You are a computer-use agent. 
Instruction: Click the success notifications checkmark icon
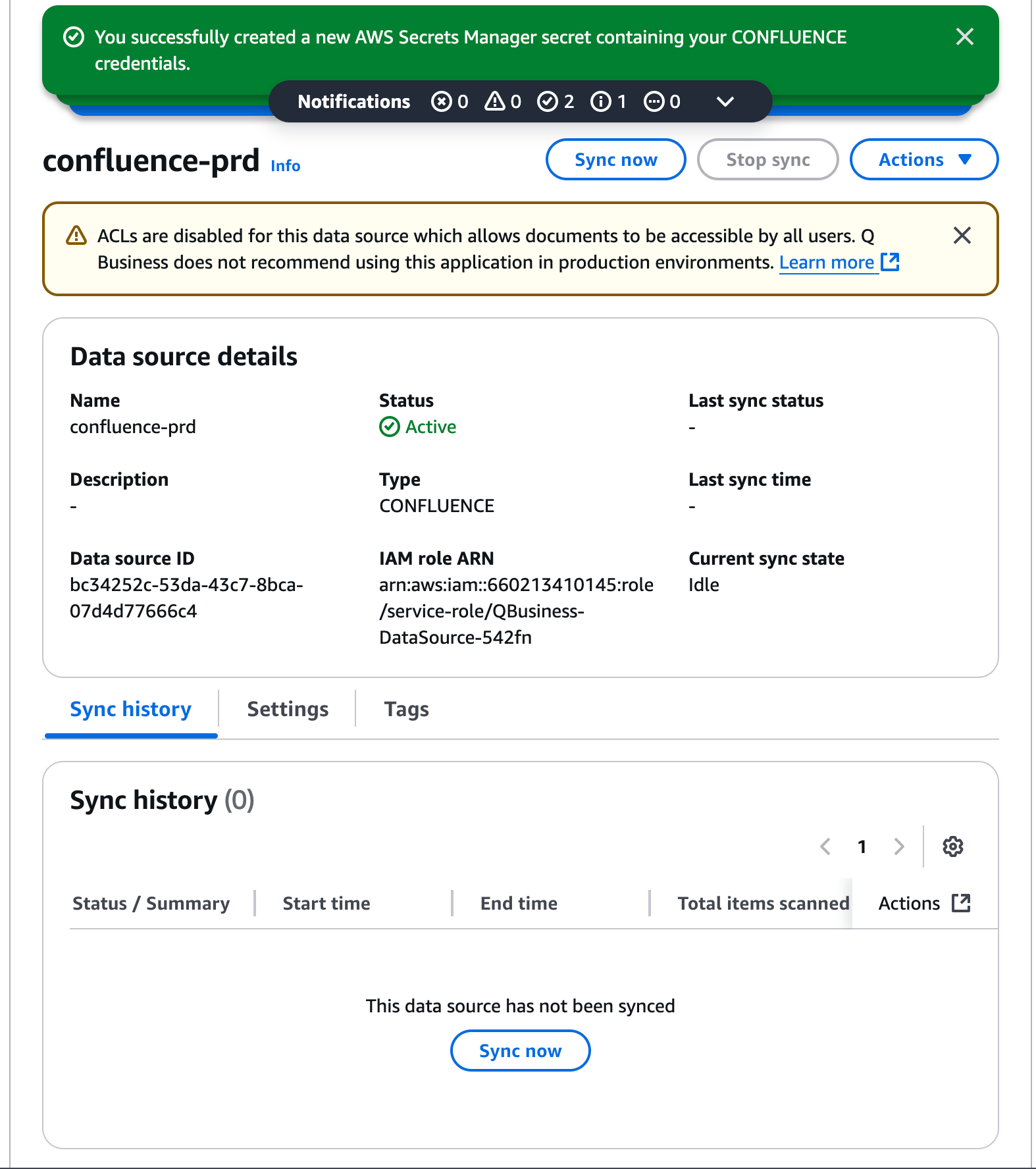coord(548,101)
